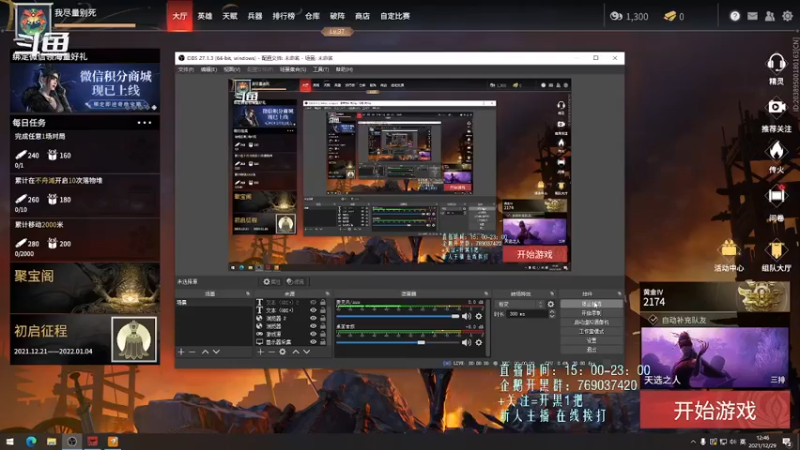Click the 精灵 headset icon
800x450 pixels.
[x=776, y=64]
